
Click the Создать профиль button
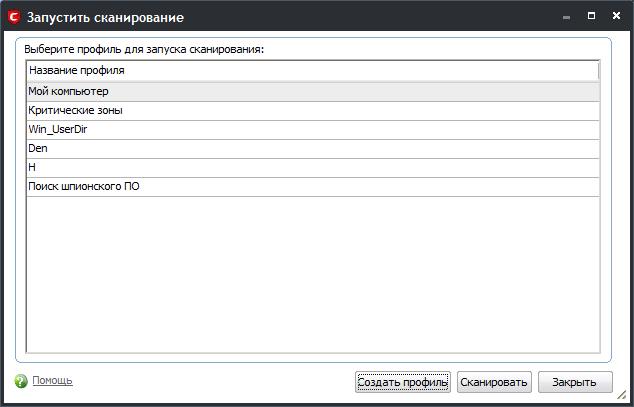tap(403, 382)
